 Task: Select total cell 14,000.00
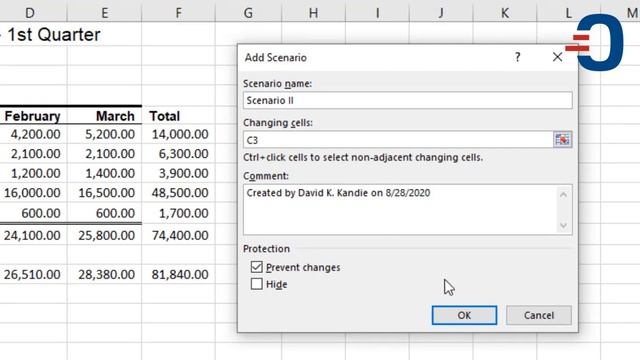click(x=178, y=134)
